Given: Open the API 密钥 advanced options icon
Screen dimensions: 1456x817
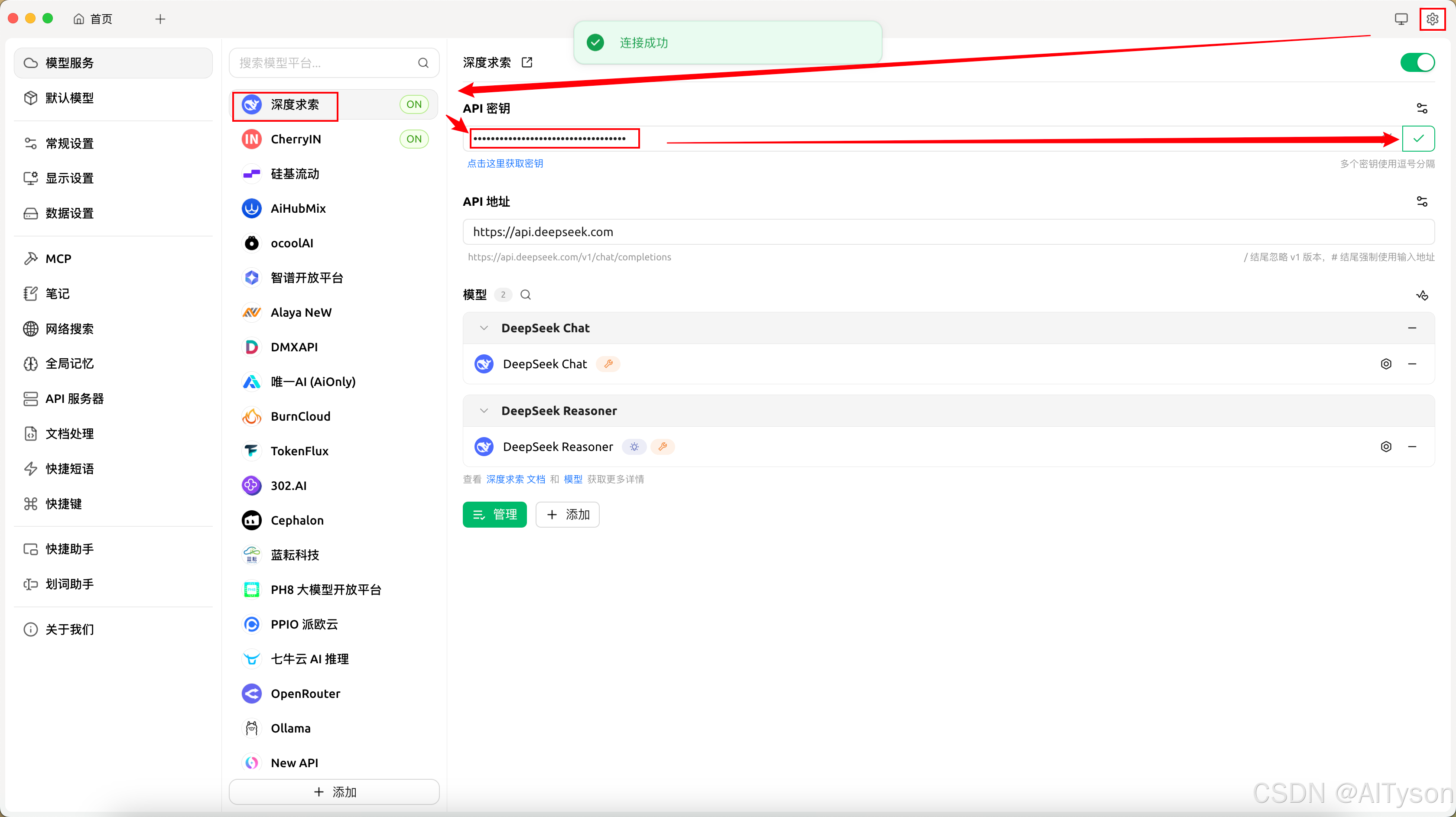Looking at the screenshot, I should tap(1423, 108).
